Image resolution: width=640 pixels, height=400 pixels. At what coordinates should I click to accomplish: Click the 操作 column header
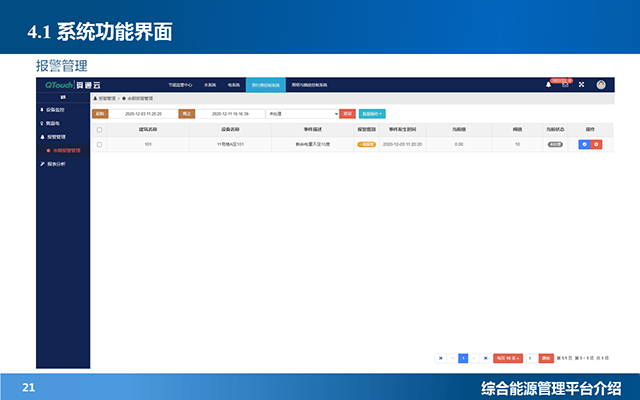(590, 129)
